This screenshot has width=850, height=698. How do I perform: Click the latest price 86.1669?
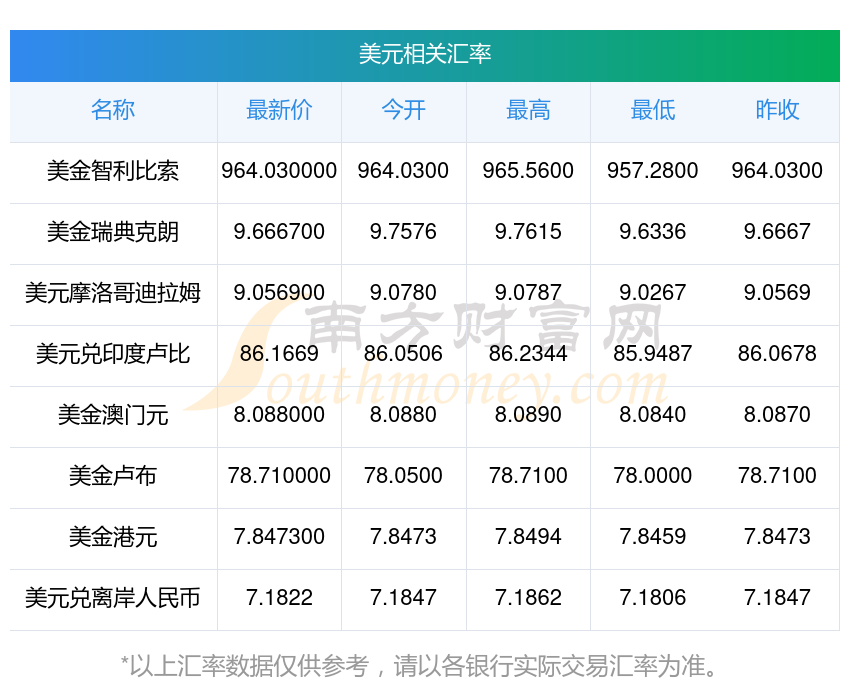pos(279,354)
